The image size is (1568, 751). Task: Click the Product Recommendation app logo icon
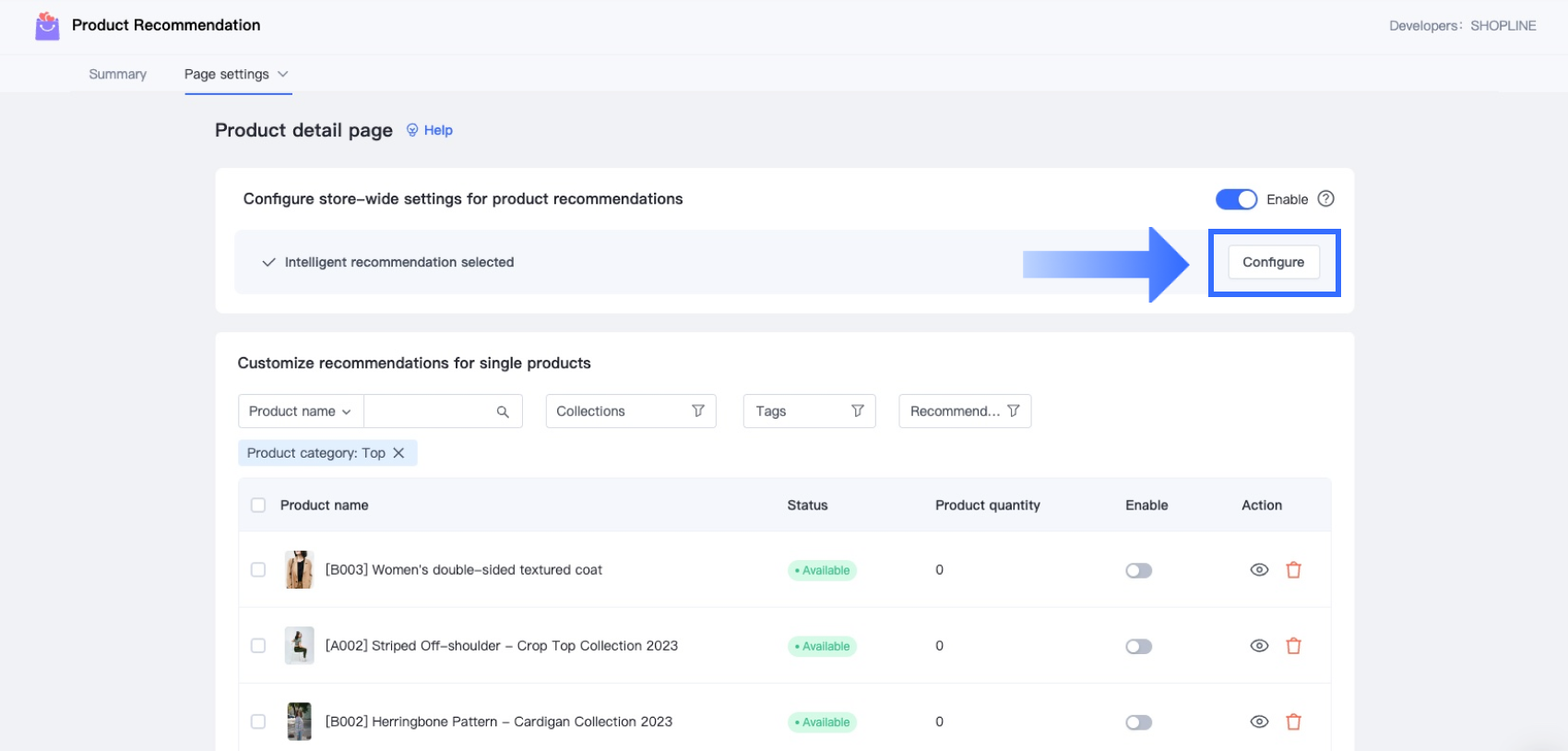pos(47,26)
